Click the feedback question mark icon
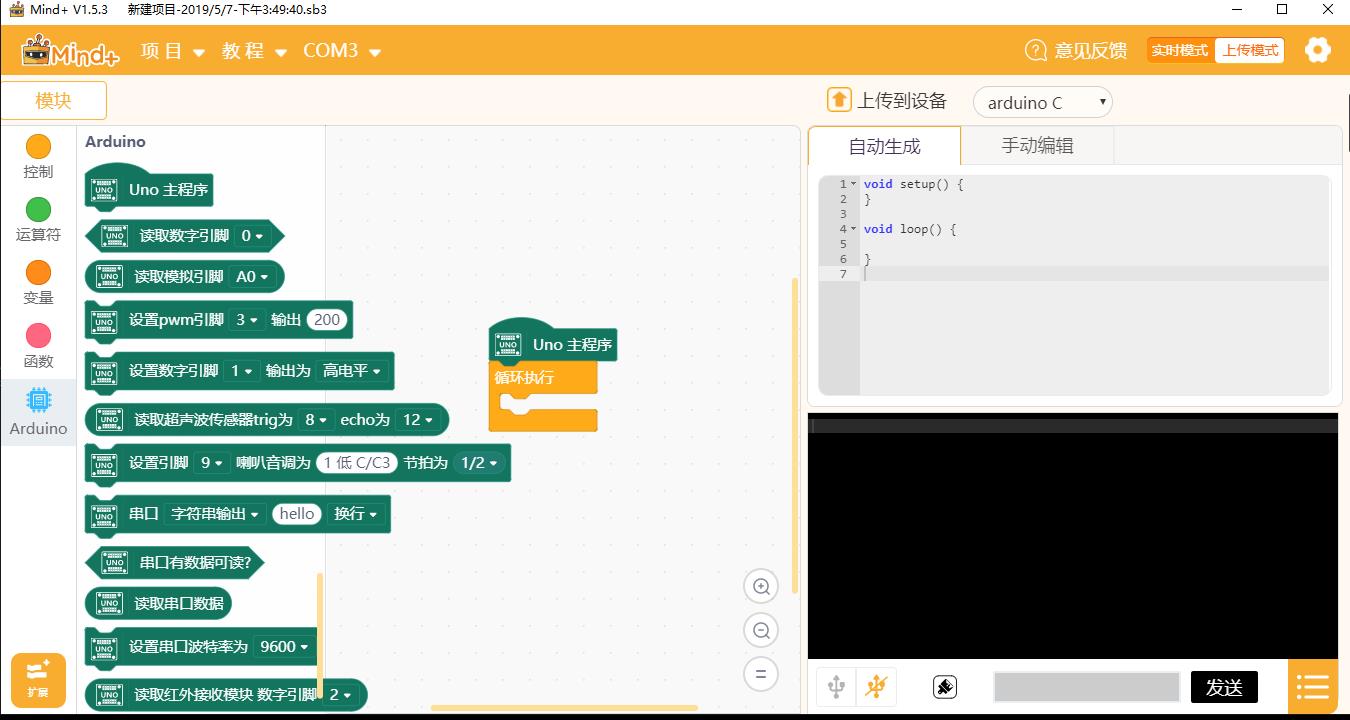Viewport: 1350px width, 720px height. coord(1036,50)
